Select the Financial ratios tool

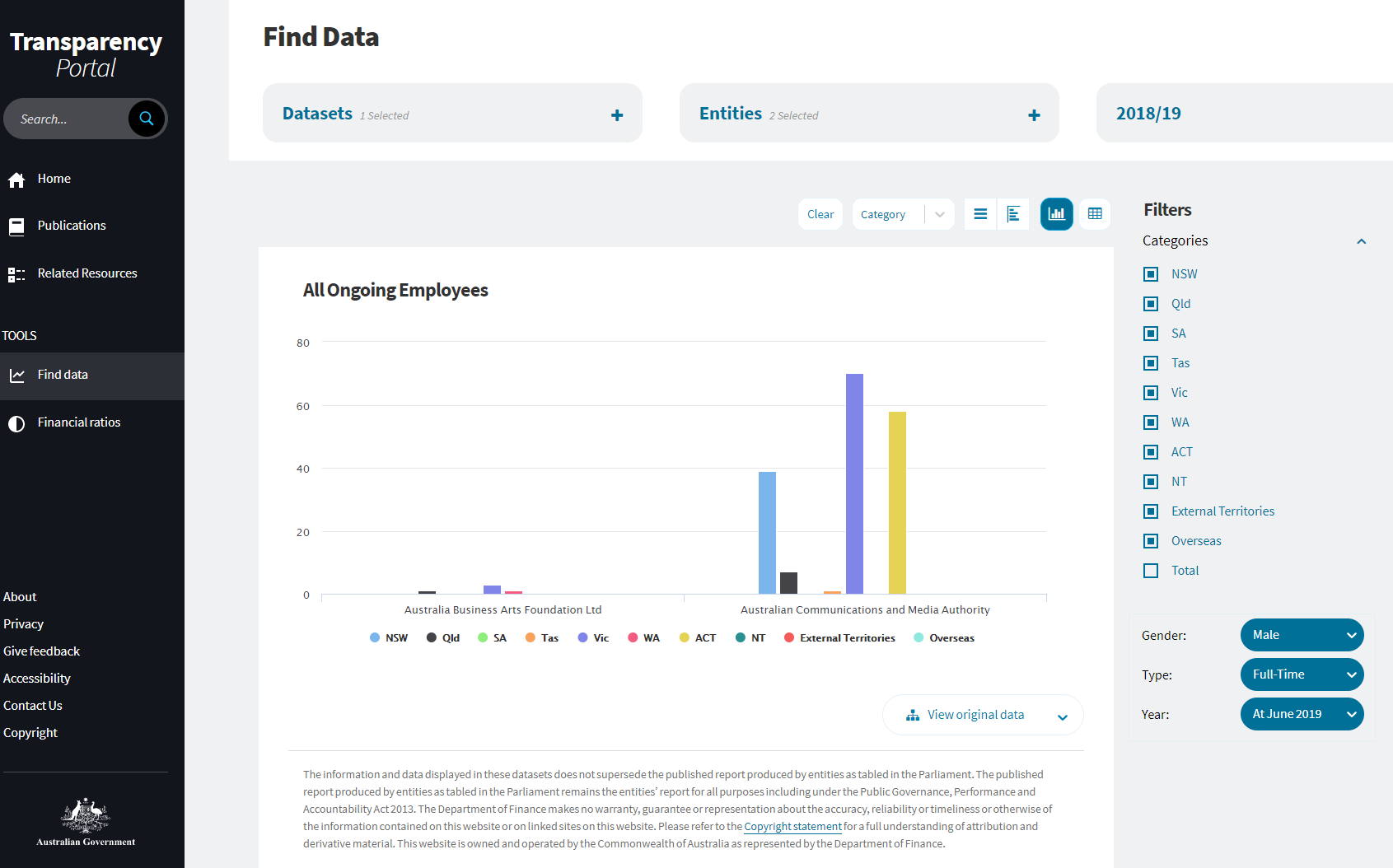tap(78, 422)
